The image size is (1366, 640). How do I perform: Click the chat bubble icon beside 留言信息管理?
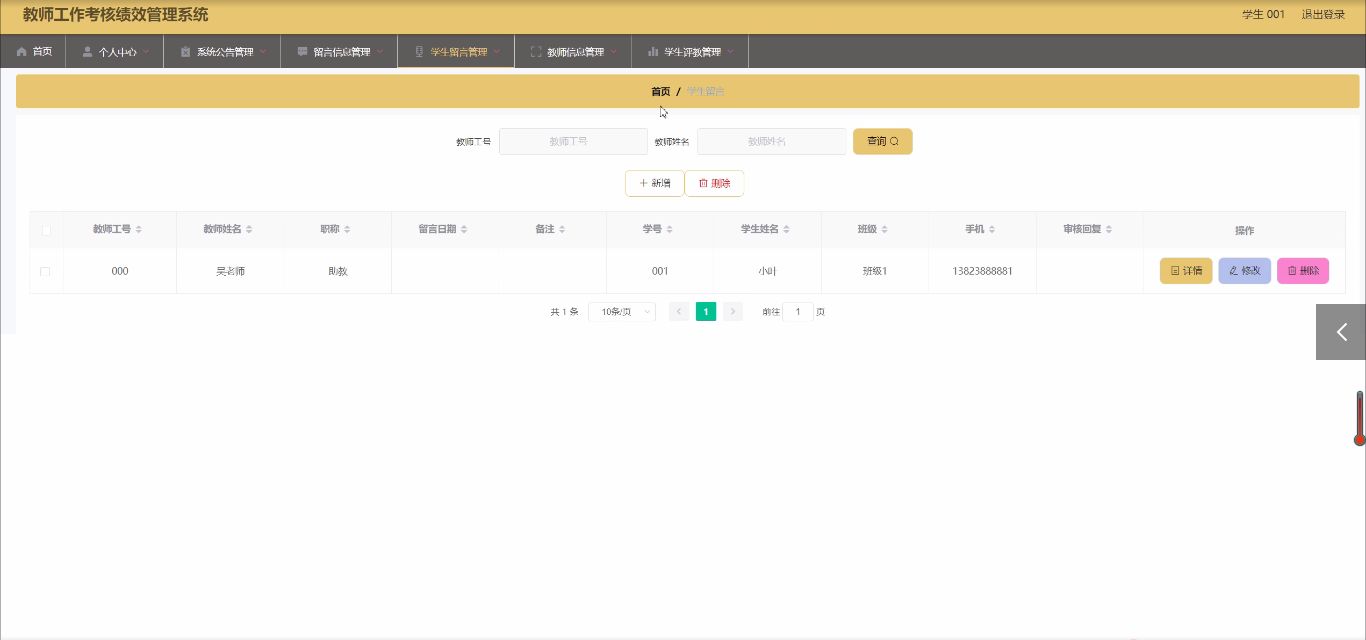pos(302,51)
